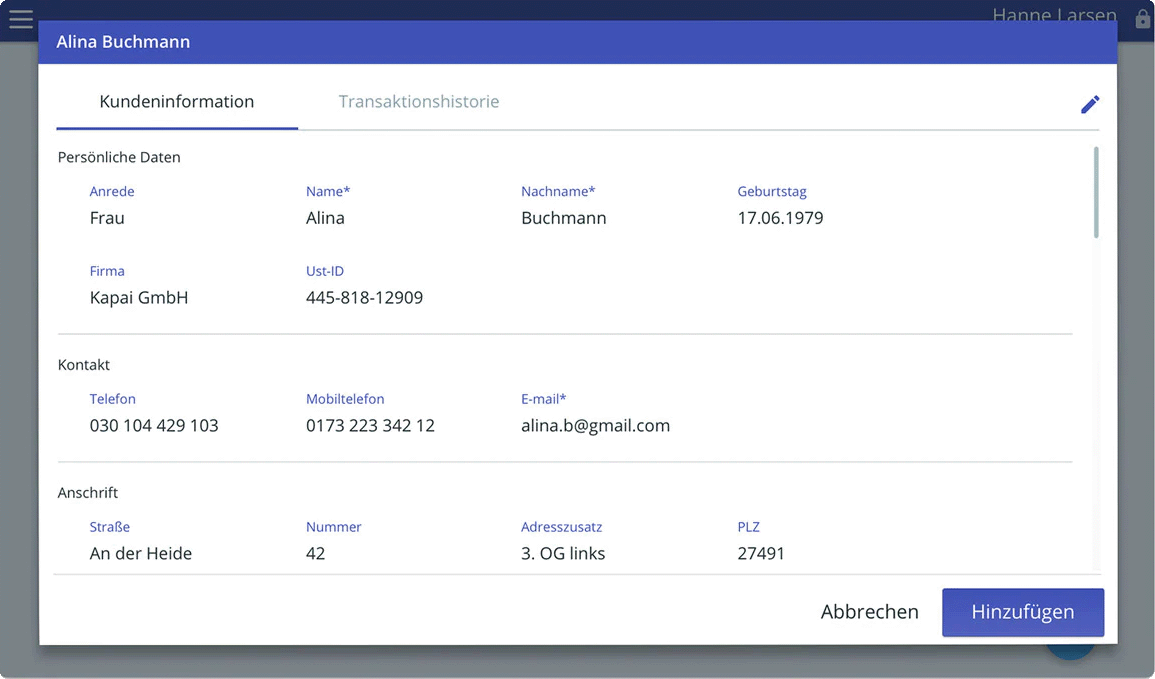
Task: Click the Straße field label
Action: tap(110, 527)
